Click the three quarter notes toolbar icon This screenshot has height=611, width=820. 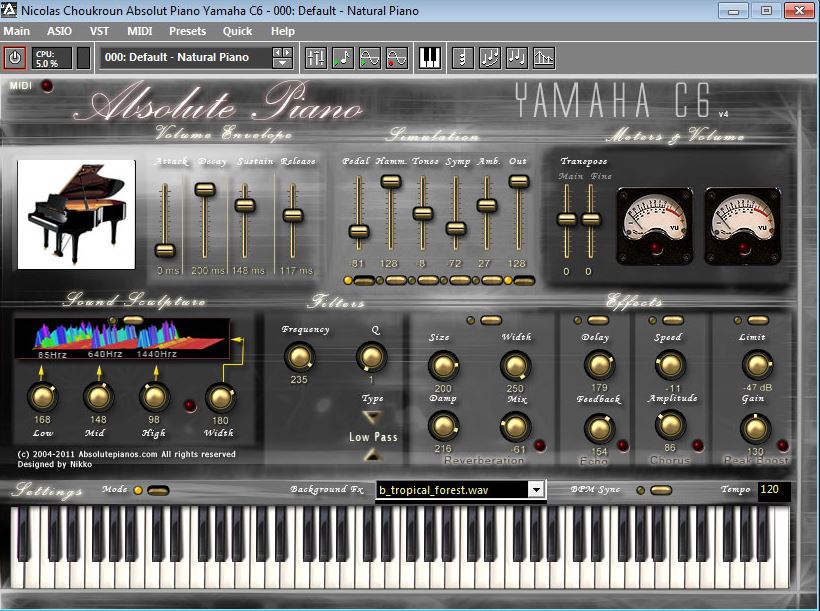coord(517,58)
